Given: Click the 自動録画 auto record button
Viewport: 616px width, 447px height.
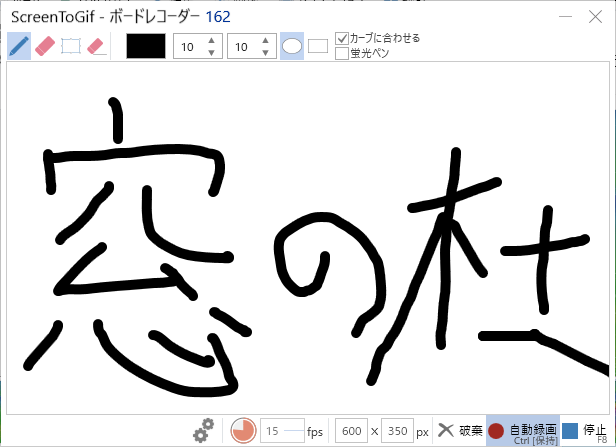Looking at the screenshot, I should tap(523, 431).
